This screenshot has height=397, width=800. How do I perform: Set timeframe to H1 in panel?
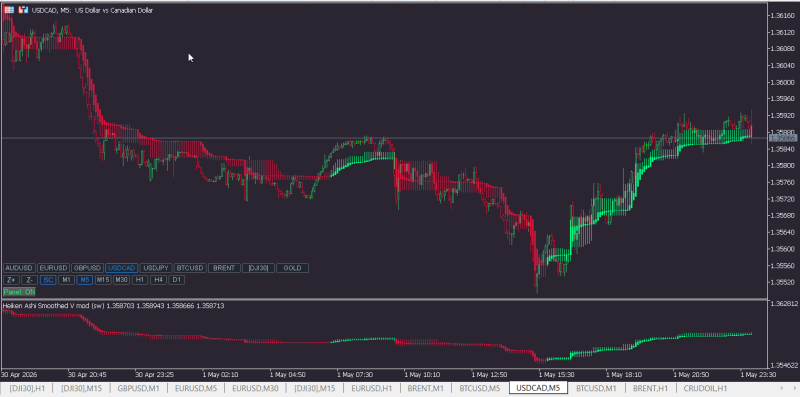(x=139, y=280)
